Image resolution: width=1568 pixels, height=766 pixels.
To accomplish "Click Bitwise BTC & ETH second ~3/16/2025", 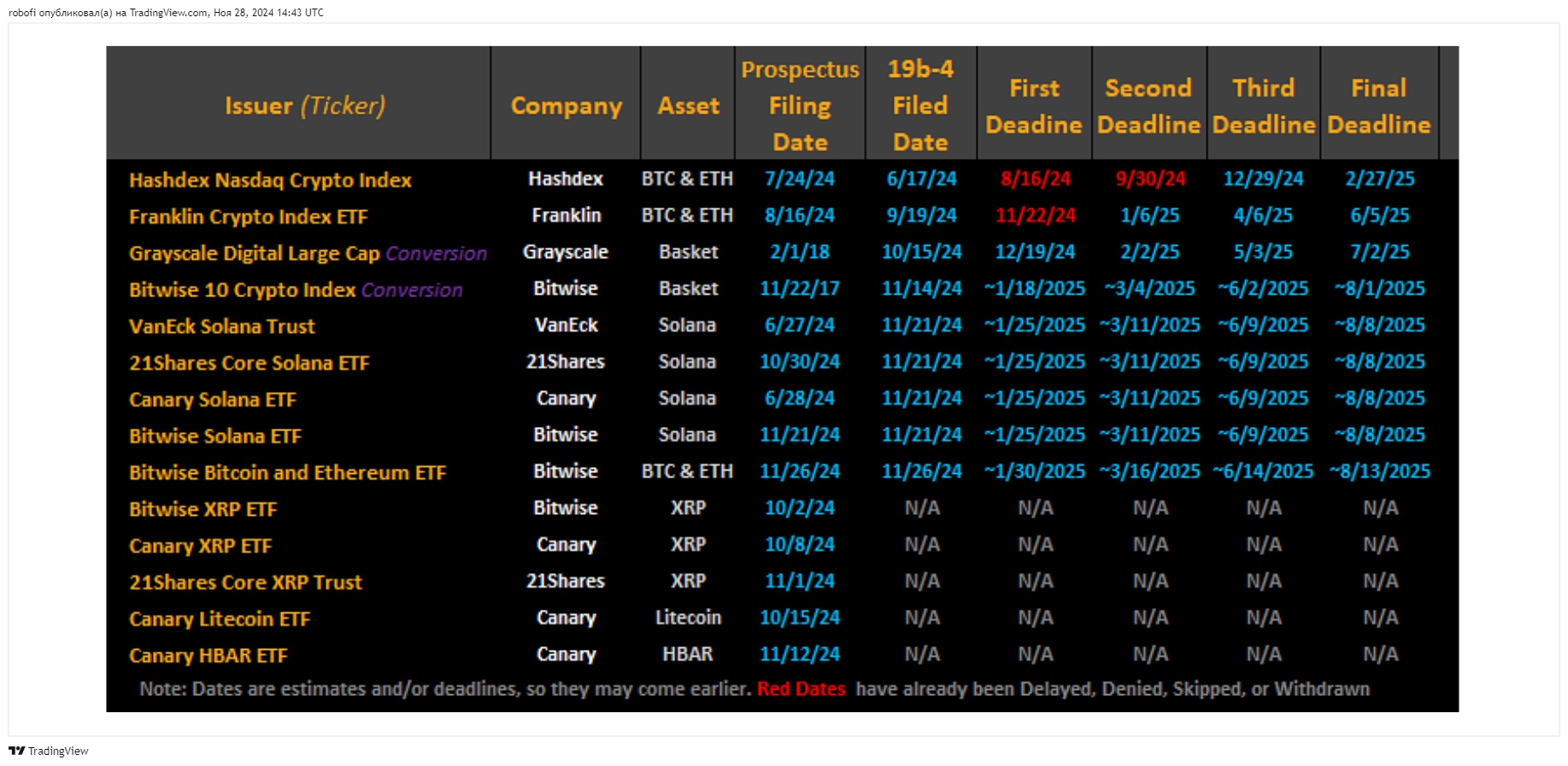I will coord(1150,471).
